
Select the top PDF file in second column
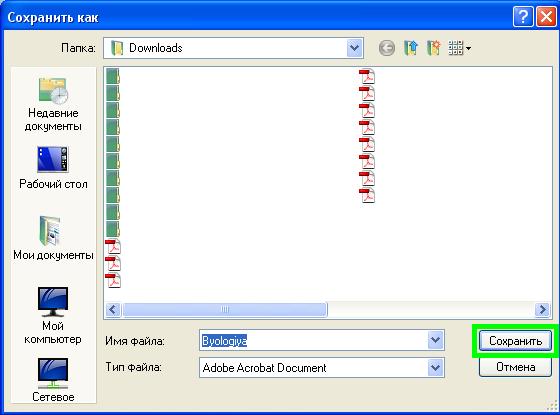(x=367, y=76)
